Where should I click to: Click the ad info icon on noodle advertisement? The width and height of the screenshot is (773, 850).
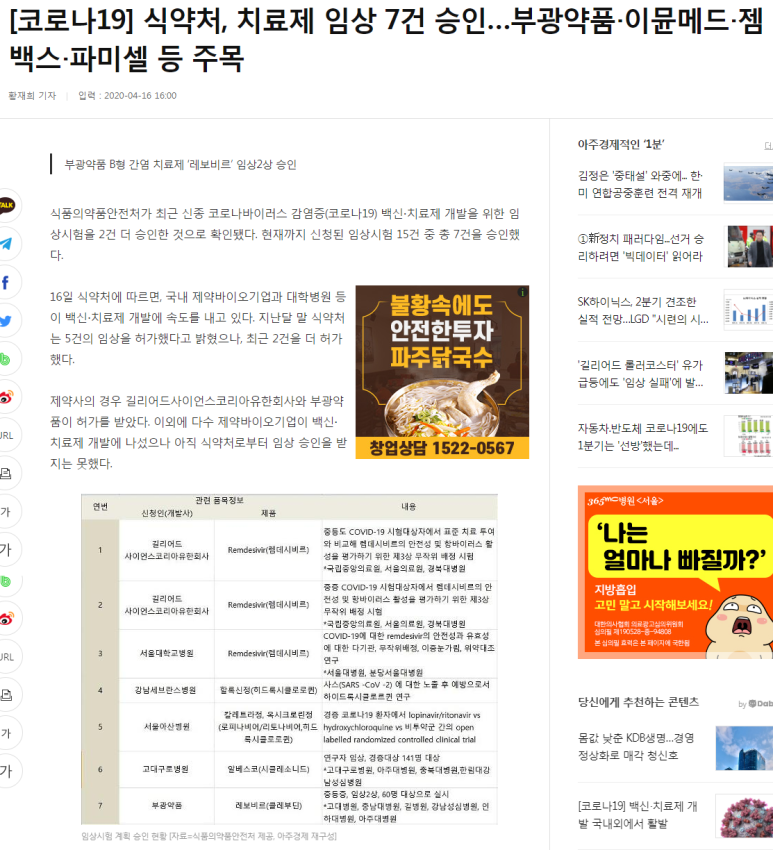(523, 292)
